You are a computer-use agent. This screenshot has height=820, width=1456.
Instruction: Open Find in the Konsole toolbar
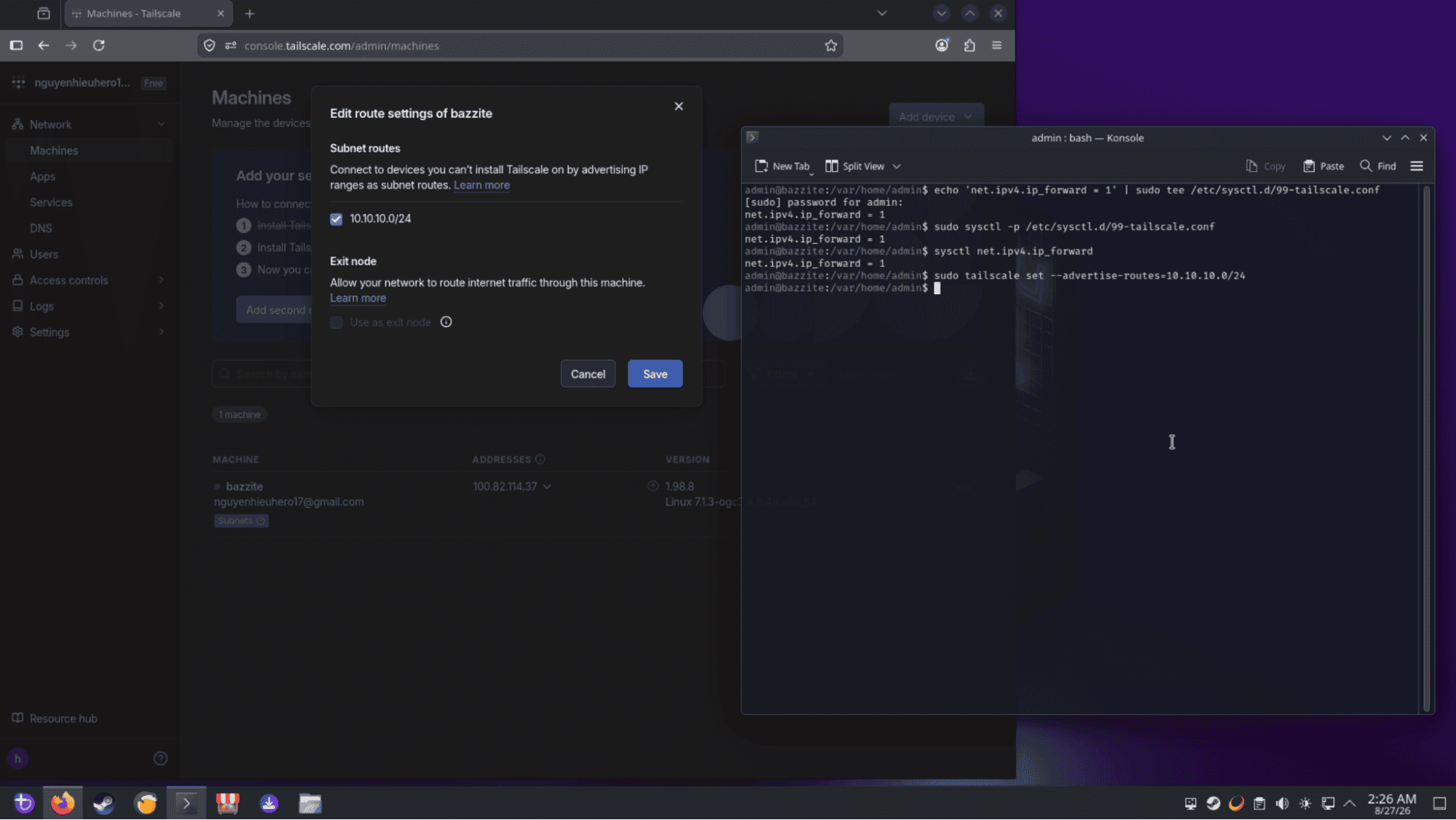[x=1377, y=166]
